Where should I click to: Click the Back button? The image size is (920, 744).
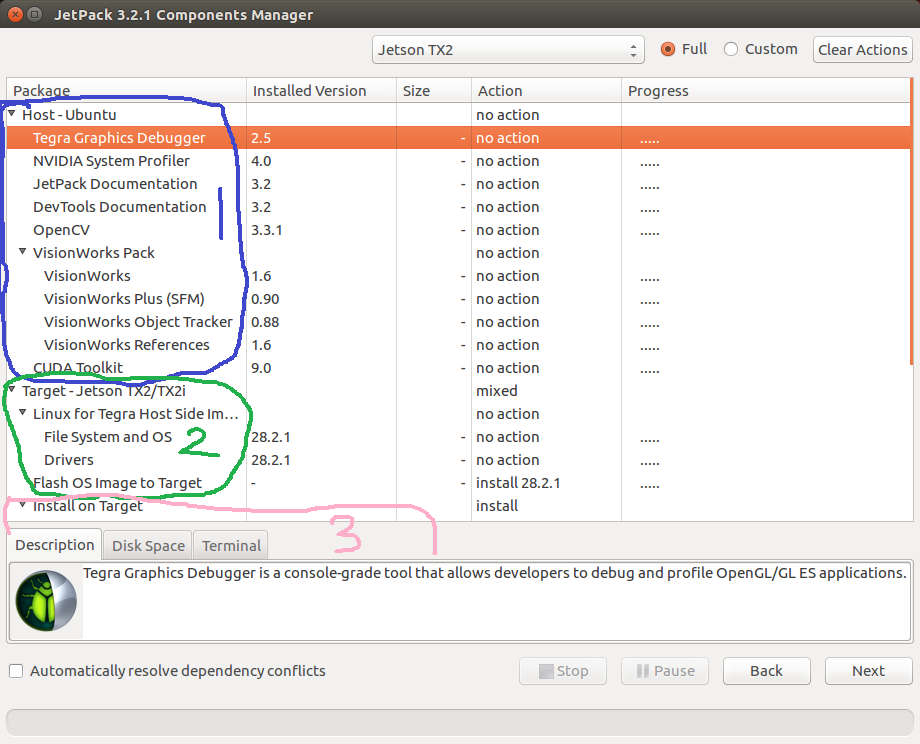766,671
